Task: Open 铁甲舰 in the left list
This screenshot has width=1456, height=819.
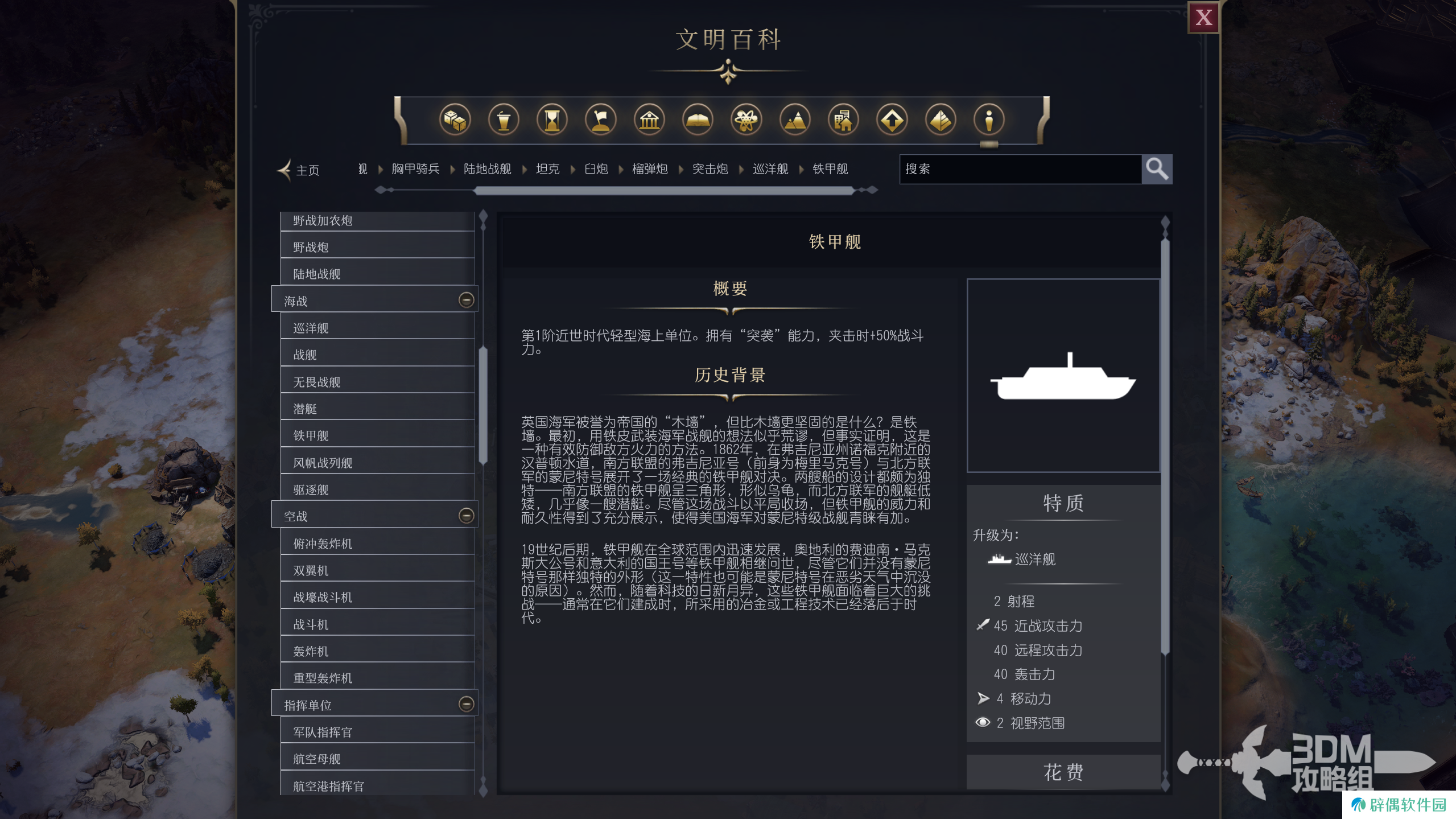Action: tap(377, 435)
